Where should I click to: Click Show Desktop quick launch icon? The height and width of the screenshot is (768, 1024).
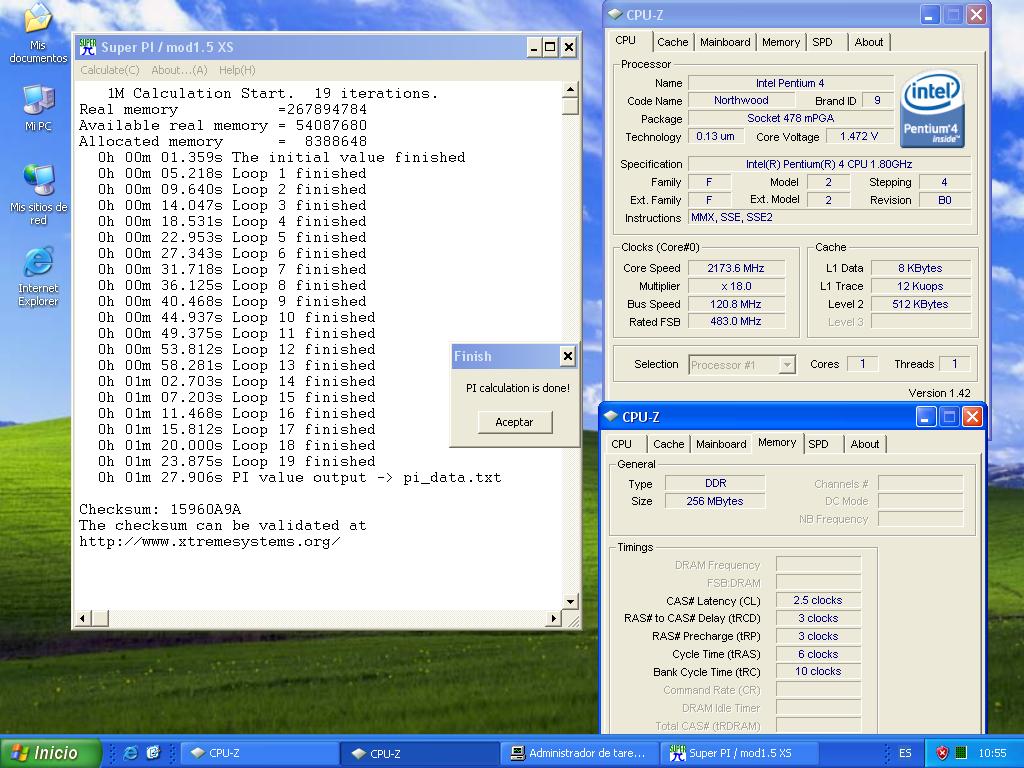tap(153, 753)
